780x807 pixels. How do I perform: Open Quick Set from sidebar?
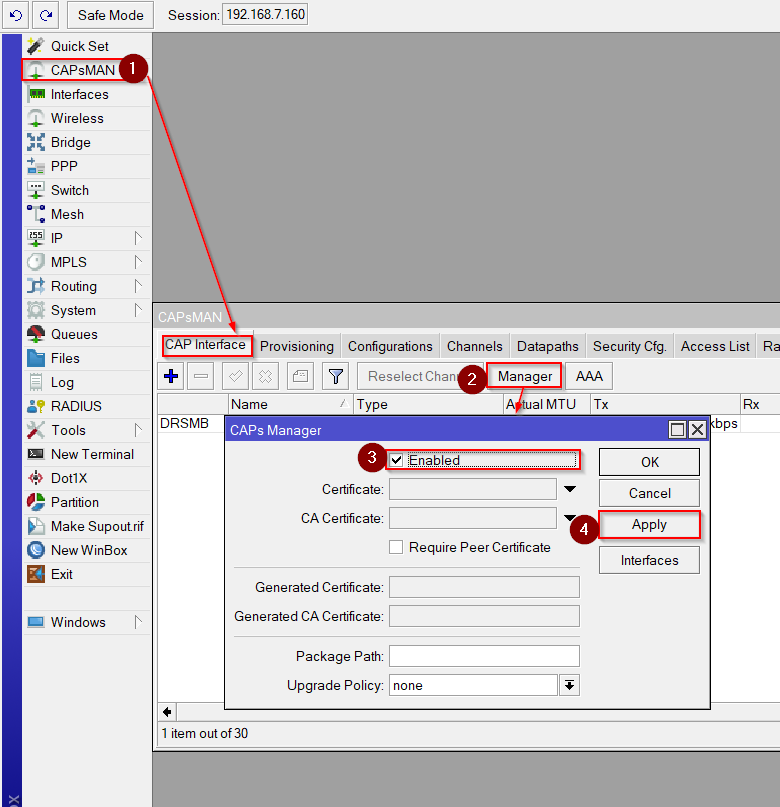coord(79,46)
